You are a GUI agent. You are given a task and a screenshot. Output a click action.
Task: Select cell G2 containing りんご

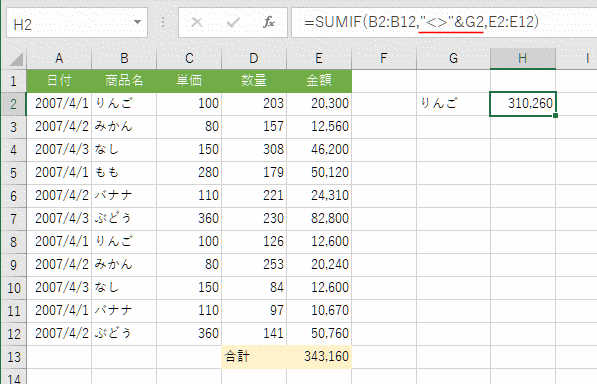click(x=453, y=104)
